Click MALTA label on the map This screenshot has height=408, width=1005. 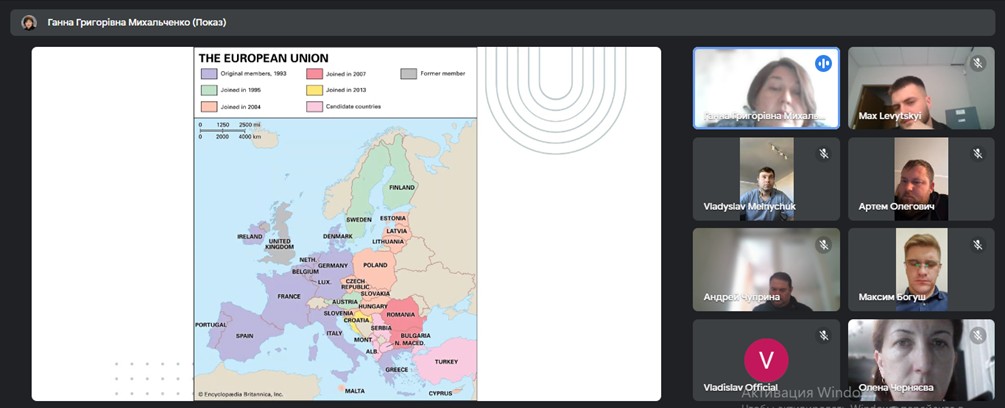[x=354, y=391]
